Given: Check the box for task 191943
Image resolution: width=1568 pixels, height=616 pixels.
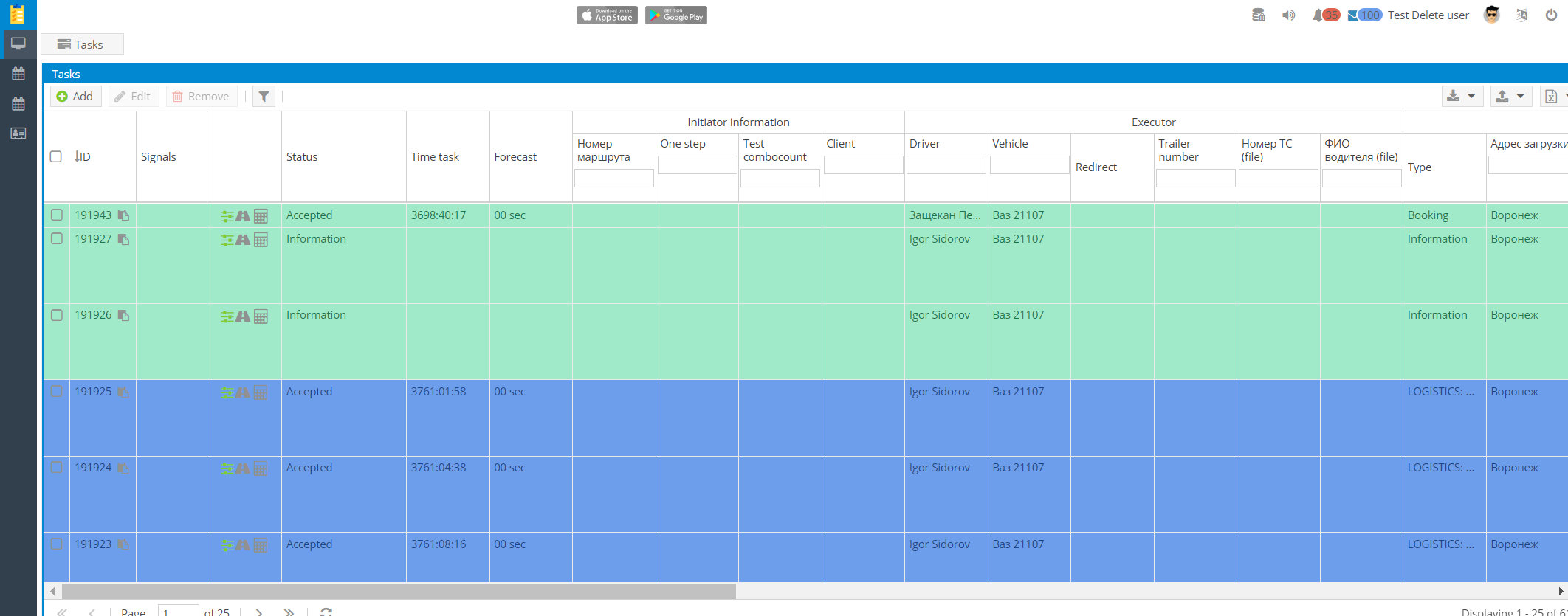Looking at the screenshot, I should [57, 215].
